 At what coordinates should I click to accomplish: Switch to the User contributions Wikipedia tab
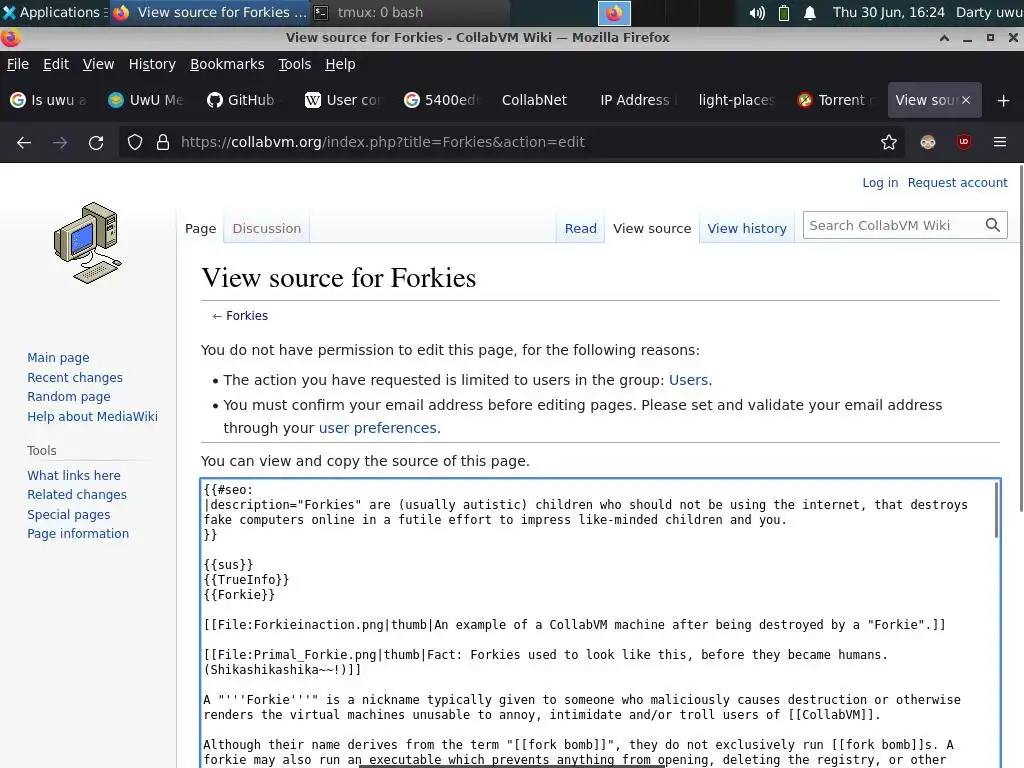(344, 100)
